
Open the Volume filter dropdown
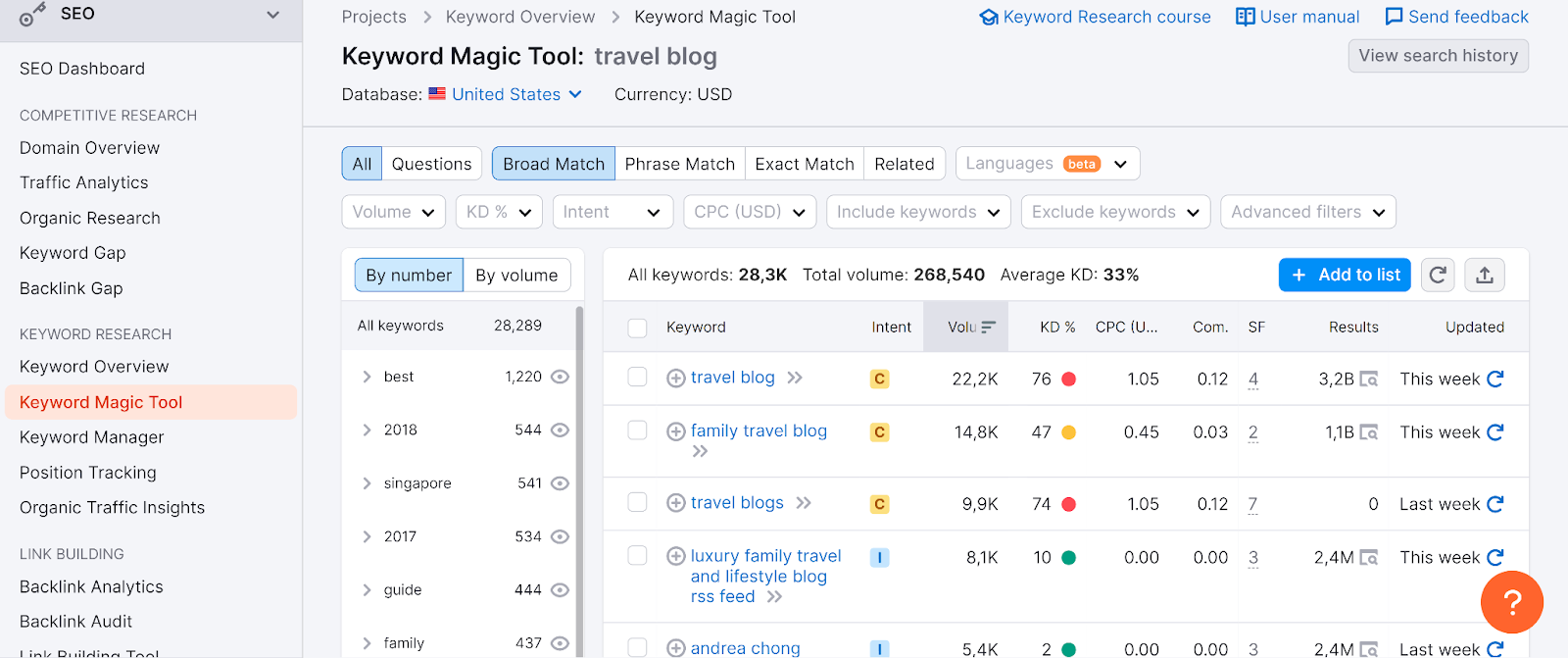393,212
